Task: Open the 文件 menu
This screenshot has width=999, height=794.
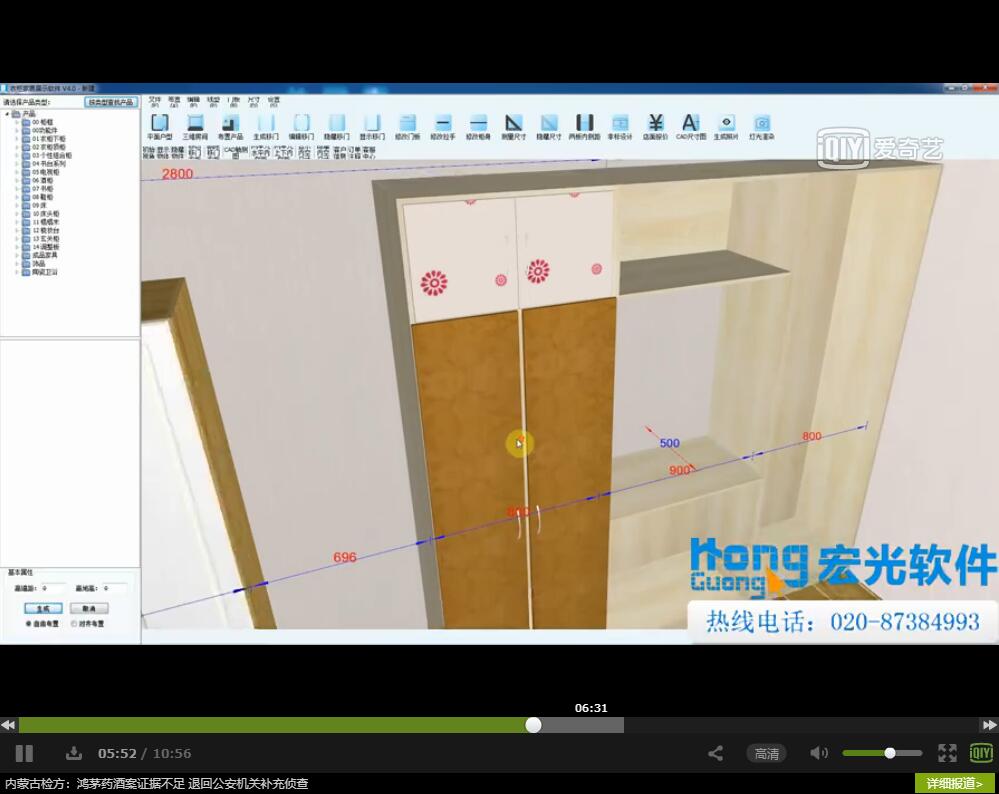Action: [155, 101]
